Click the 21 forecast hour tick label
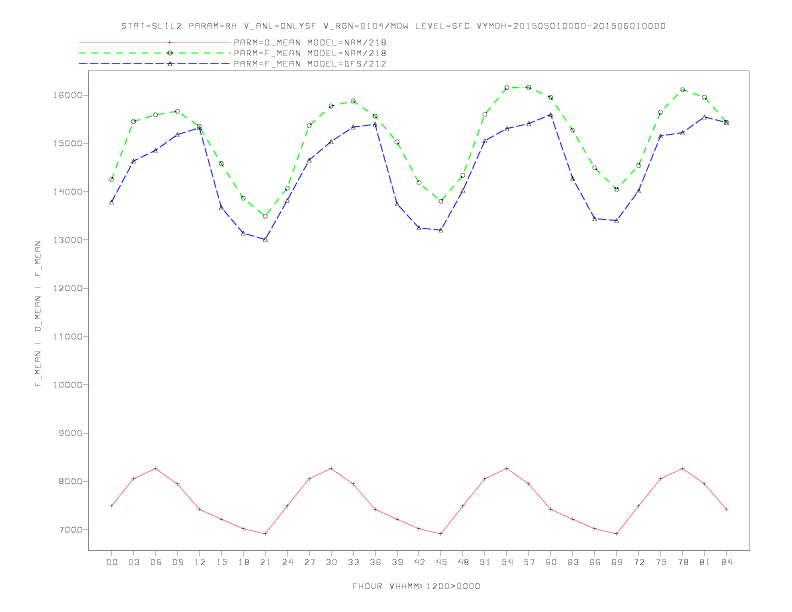The height and width of the screenshot is (612, 792). pyautogui.click(x=265, y=562)
